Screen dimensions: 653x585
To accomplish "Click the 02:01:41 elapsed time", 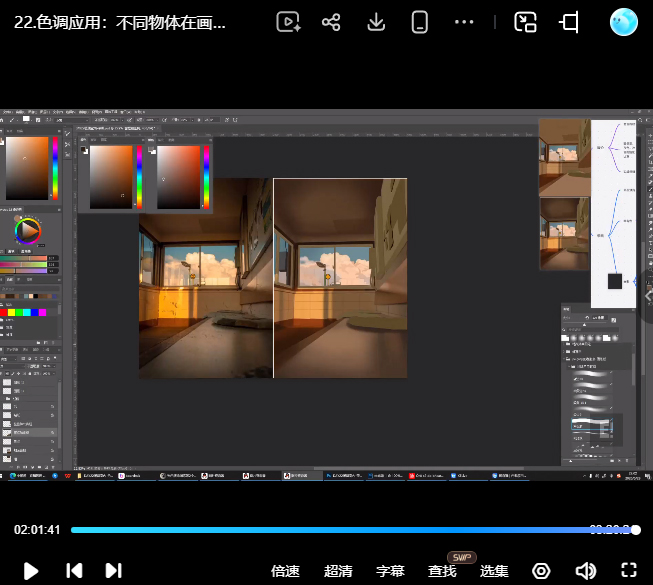I will click(37, 530).
